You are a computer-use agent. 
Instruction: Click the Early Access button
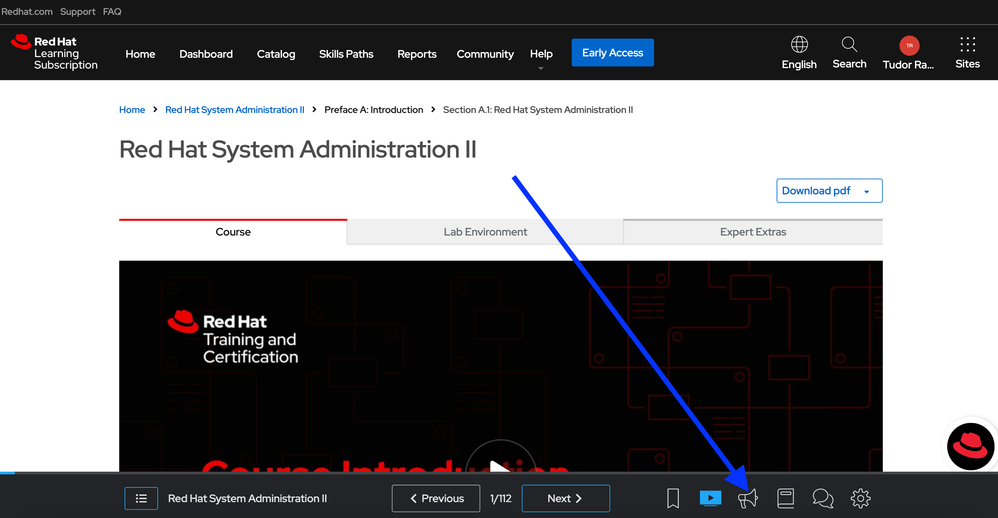(x=612, y=53)
